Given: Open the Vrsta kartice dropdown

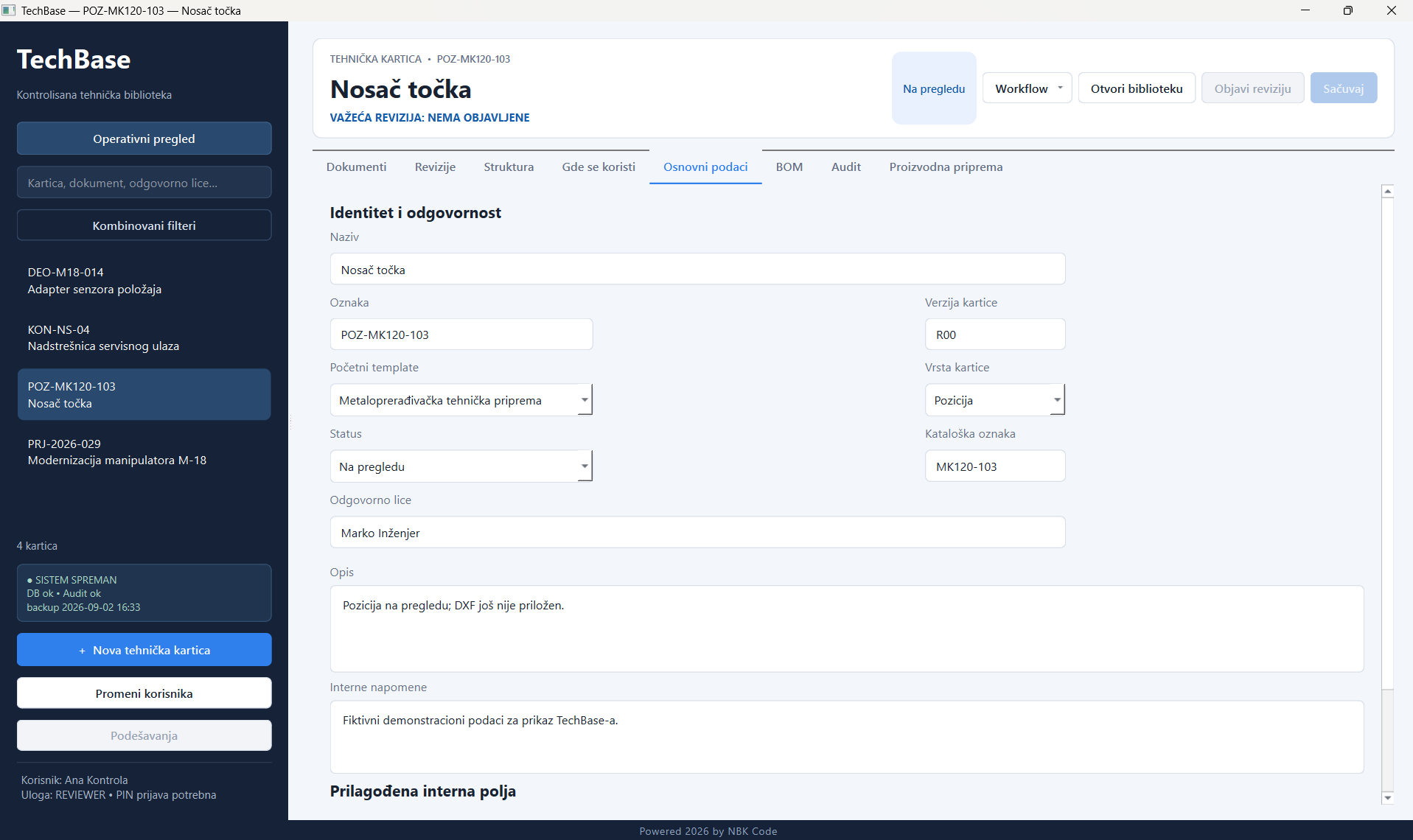Looking at the screenshot, I should [x=994, y=400].
